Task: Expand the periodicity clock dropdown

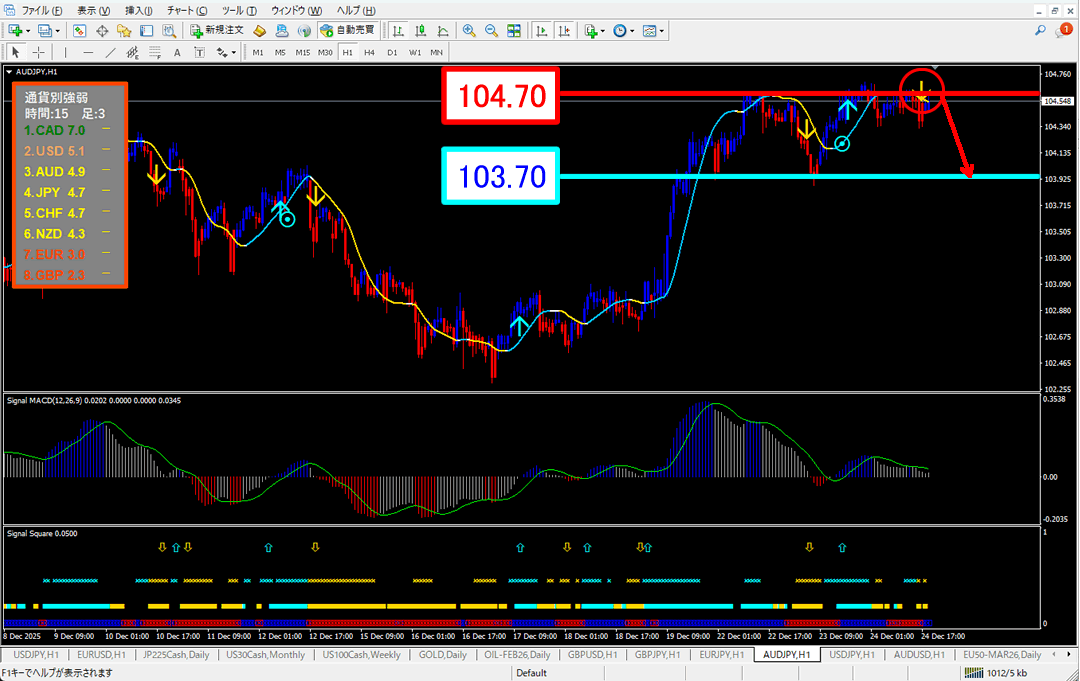Action: 632,31
